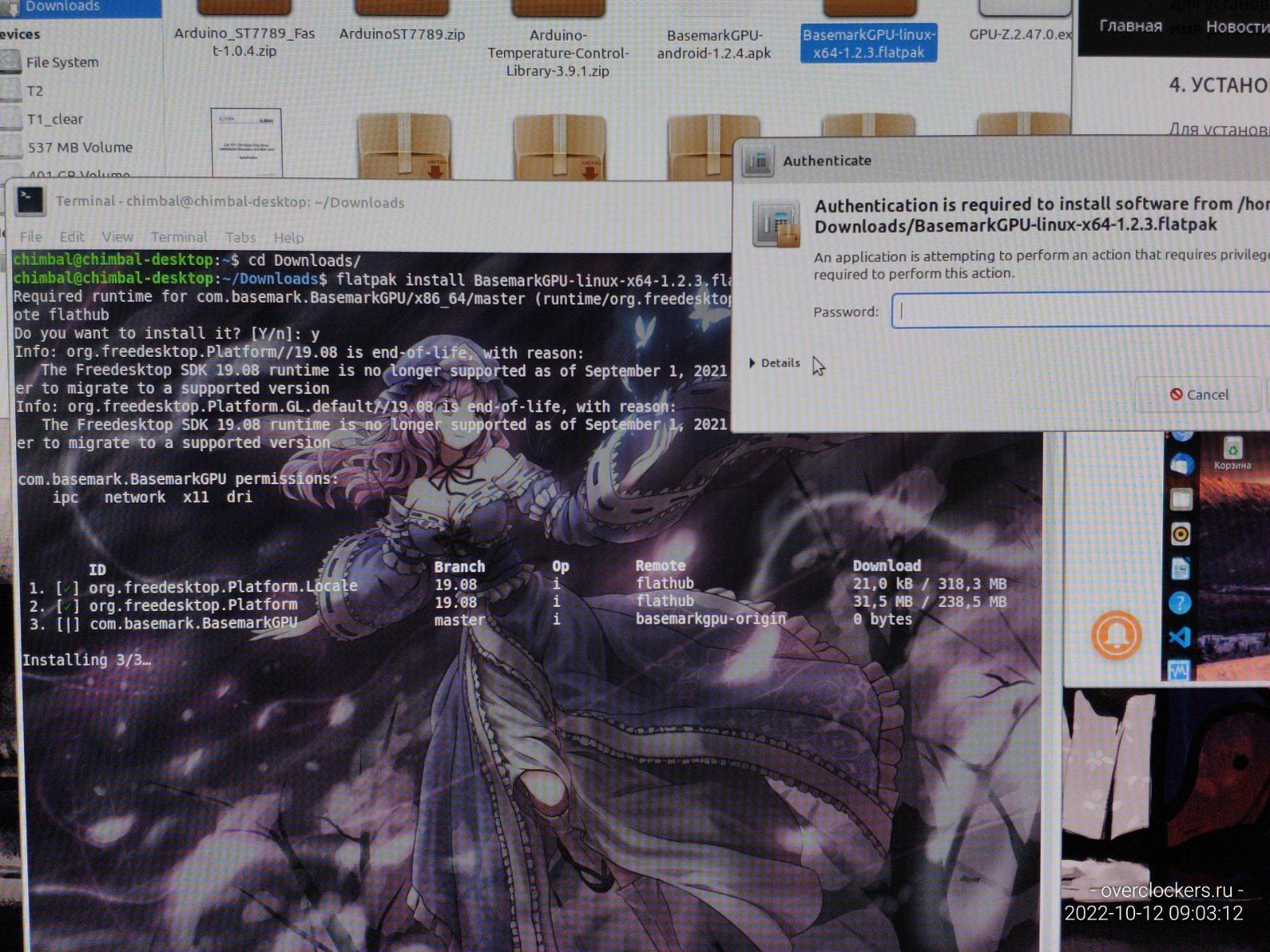
Task: Click the 'Download' column header in terminal
Action: coord(887,566)
